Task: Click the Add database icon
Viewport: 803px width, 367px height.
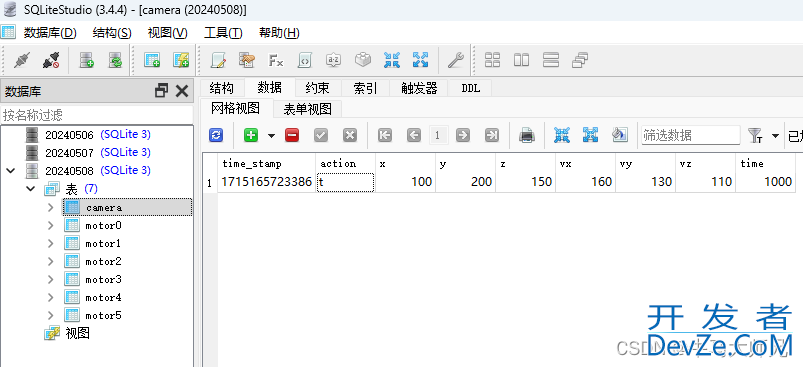Action: [87, 60]
